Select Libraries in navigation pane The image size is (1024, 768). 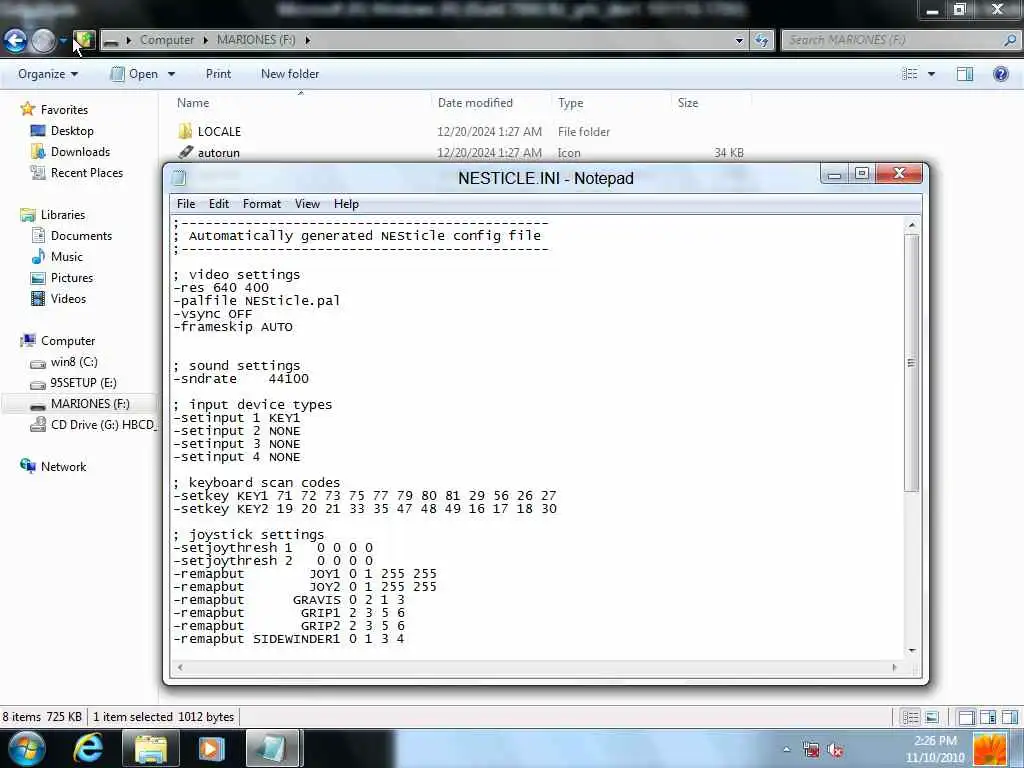click(63, 214)
